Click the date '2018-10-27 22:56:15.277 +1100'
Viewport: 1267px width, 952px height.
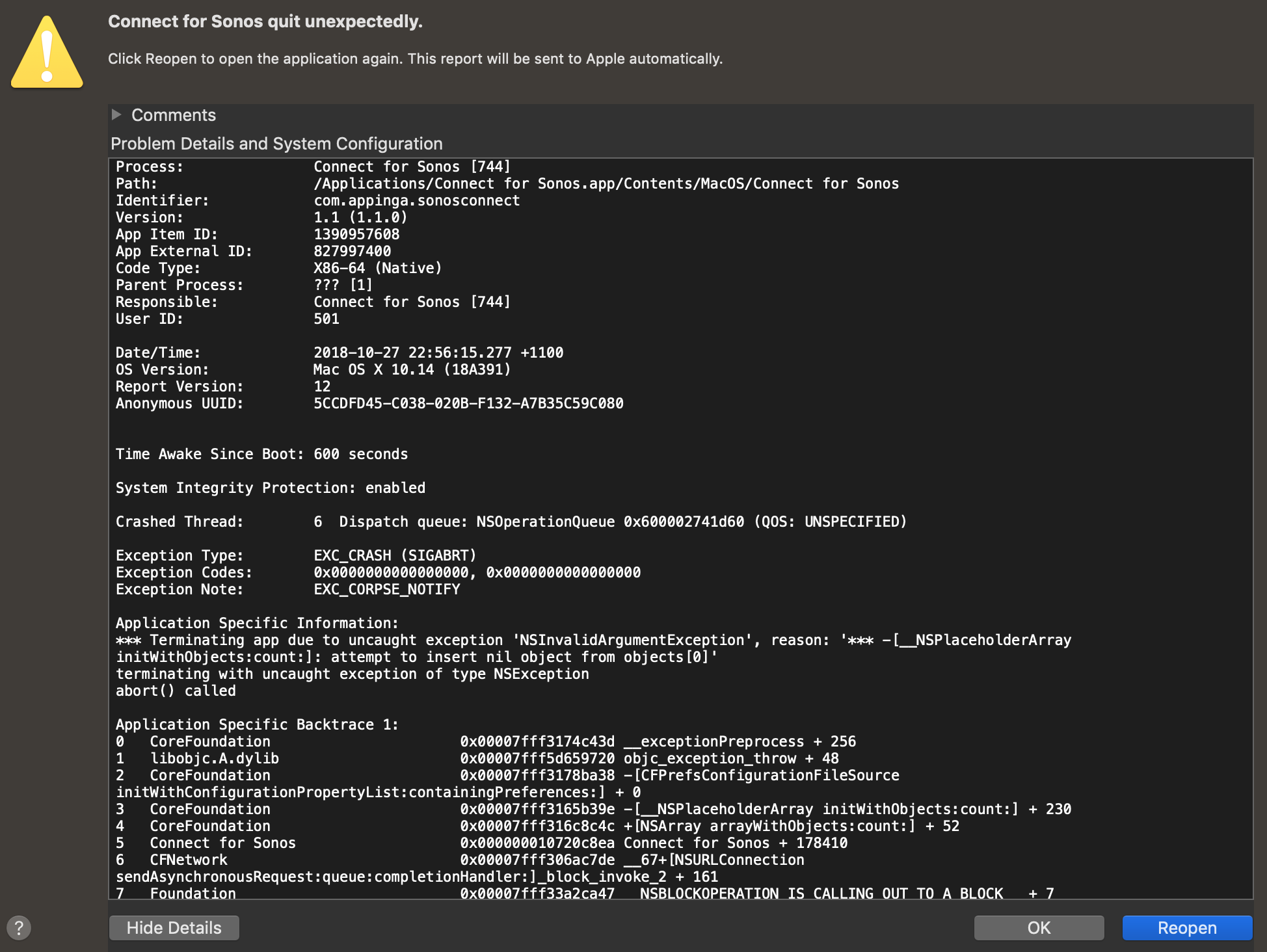tap(438, 352)
